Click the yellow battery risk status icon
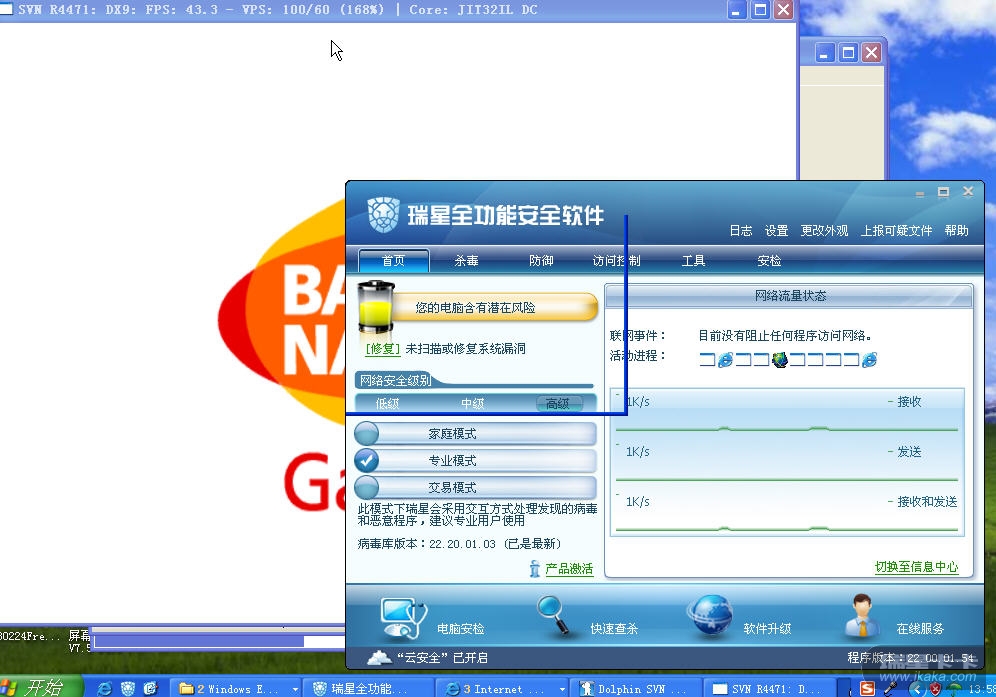 tap(375, 307)
